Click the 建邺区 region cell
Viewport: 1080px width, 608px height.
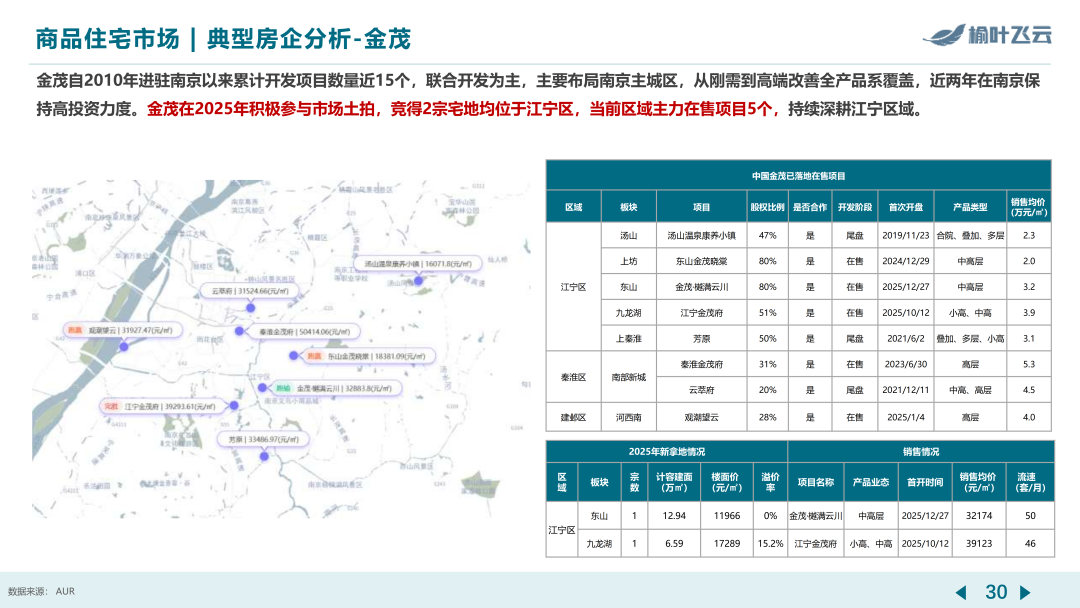click(x=573, y=417)
